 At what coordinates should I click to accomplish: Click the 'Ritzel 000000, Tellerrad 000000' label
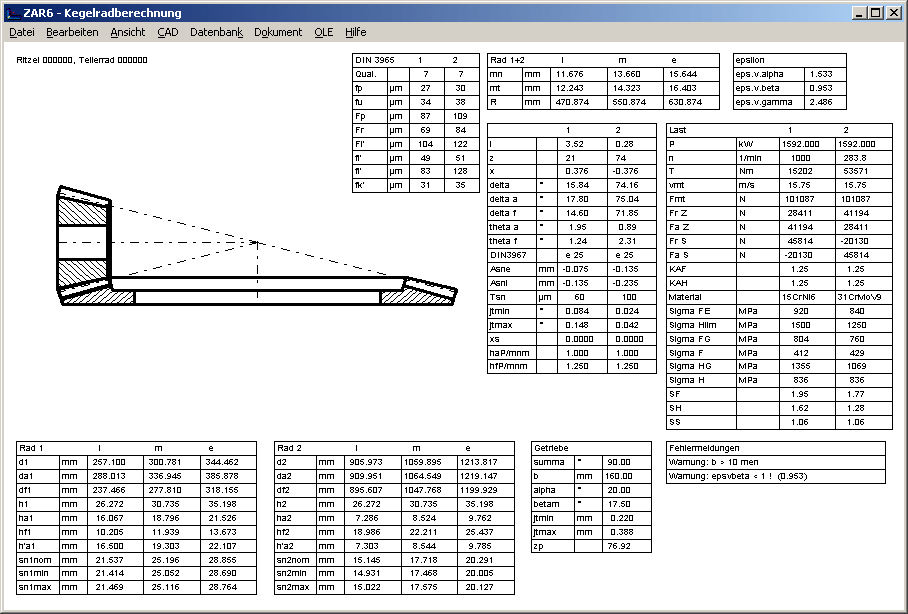click(82, 60)
